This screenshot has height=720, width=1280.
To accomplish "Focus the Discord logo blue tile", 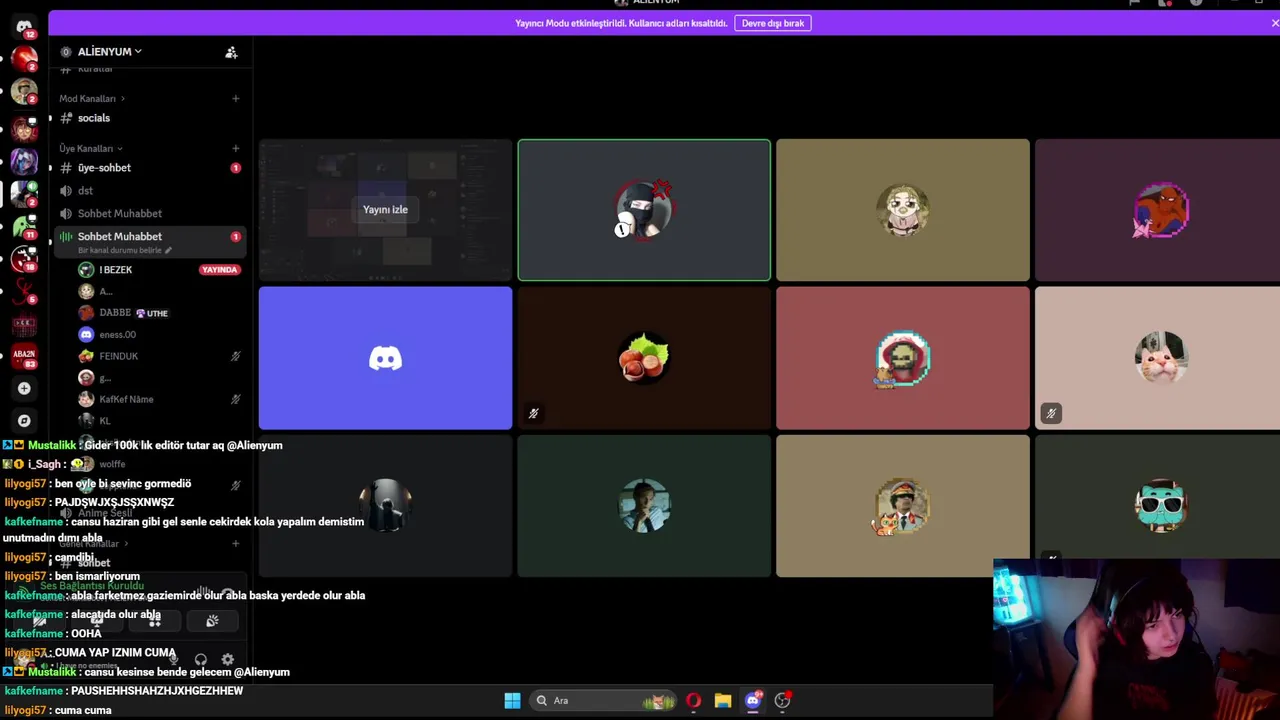I will click(385, 358).
